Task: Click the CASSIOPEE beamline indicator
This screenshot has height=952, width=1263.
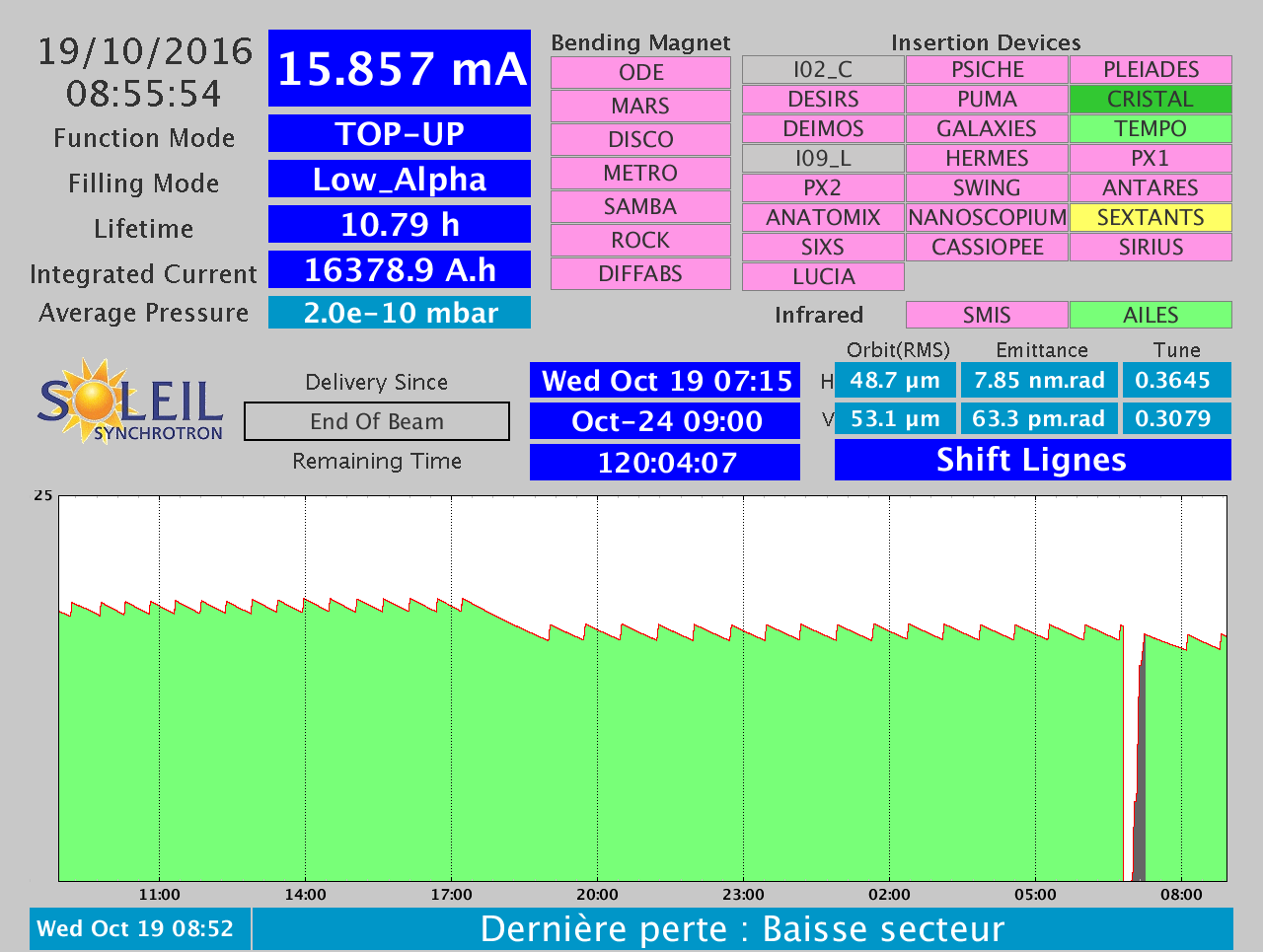Action: pos(987,247)
